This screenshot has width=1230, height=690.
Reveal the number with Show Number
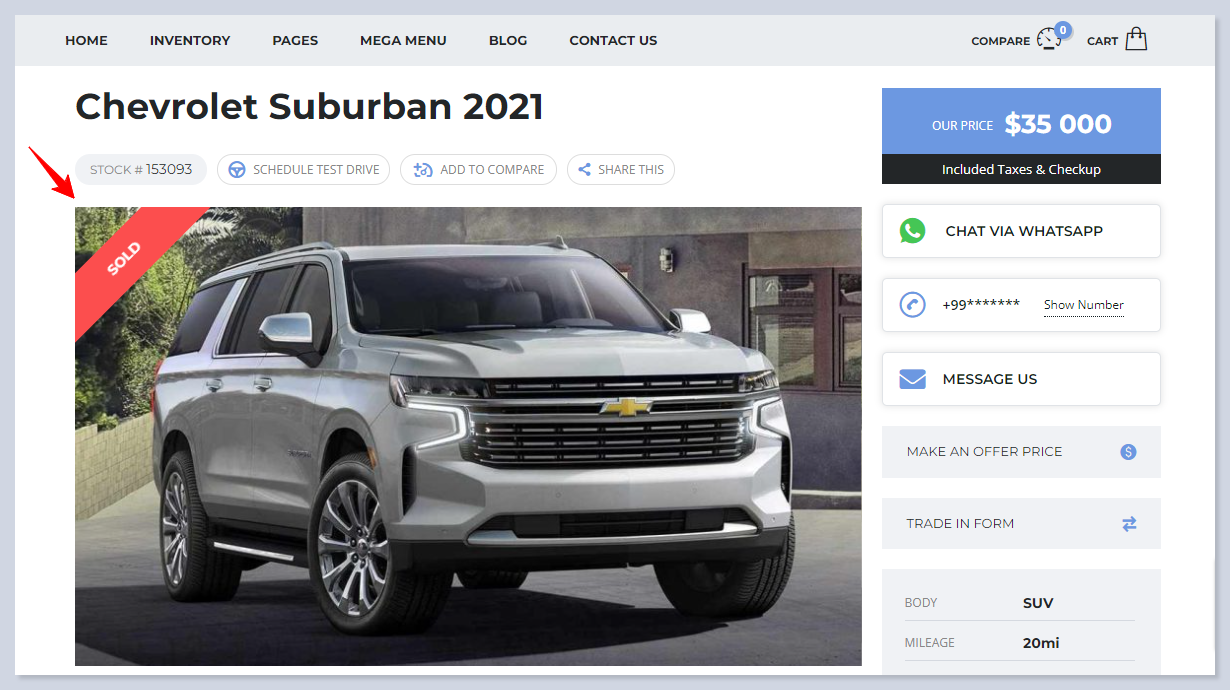1084,305
